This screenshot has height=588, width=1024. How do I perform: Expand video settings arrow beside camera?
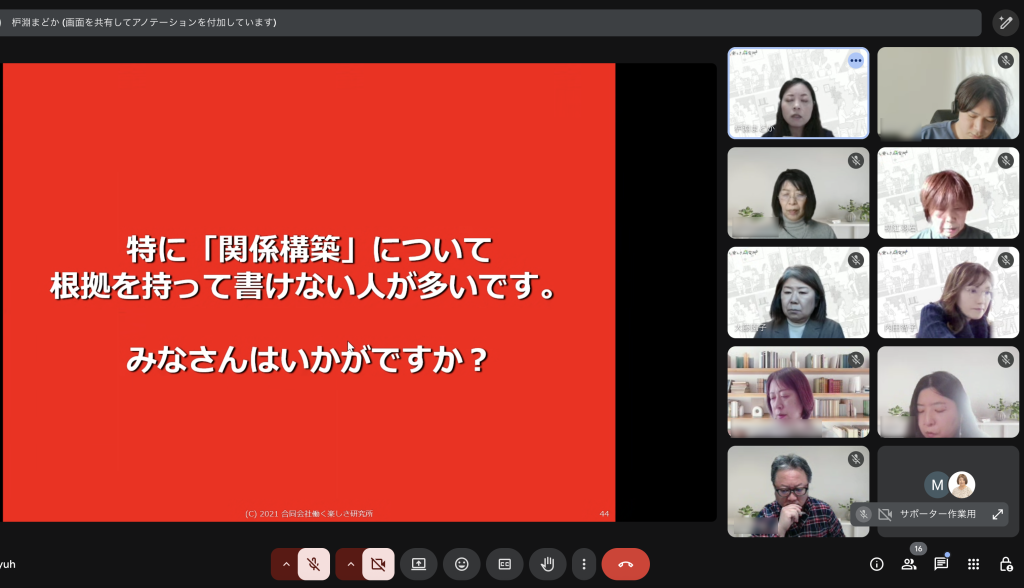coord(350,564)
